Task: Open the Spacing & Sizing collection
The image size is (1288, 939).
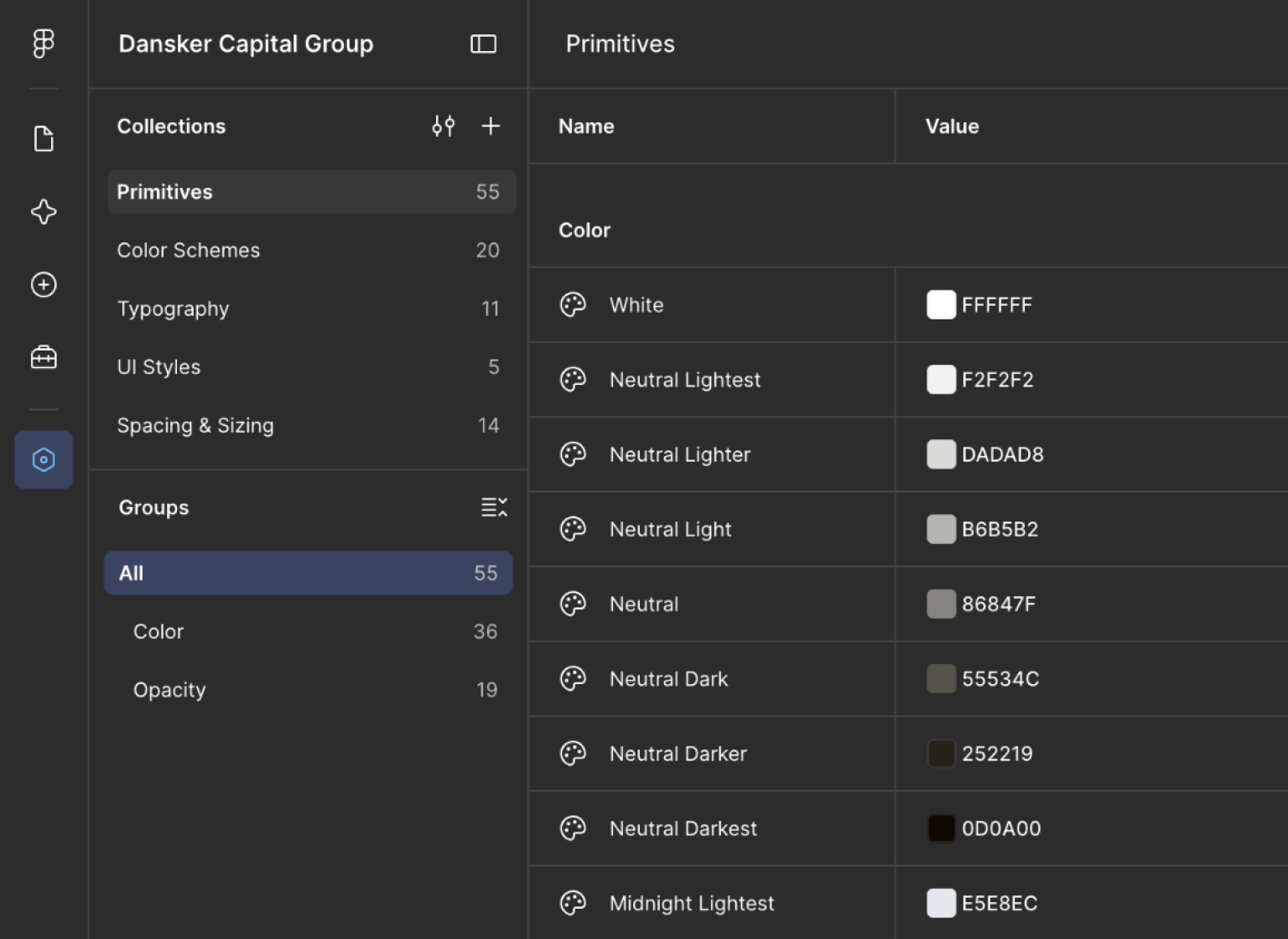Action: pyautogui.click(x=311, y=425)
